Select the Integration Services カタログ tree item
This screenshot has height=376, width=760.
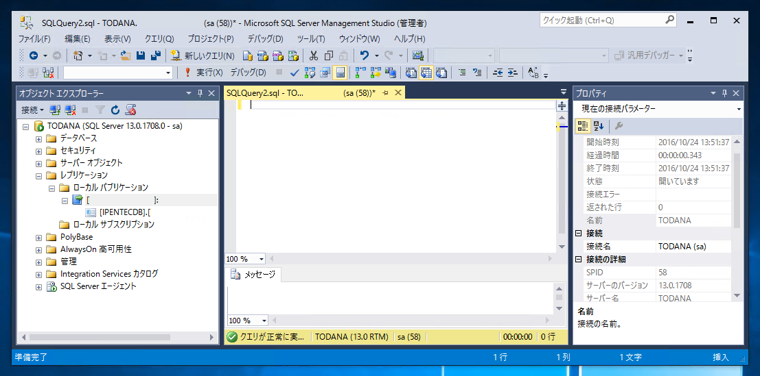pos(109,274)
